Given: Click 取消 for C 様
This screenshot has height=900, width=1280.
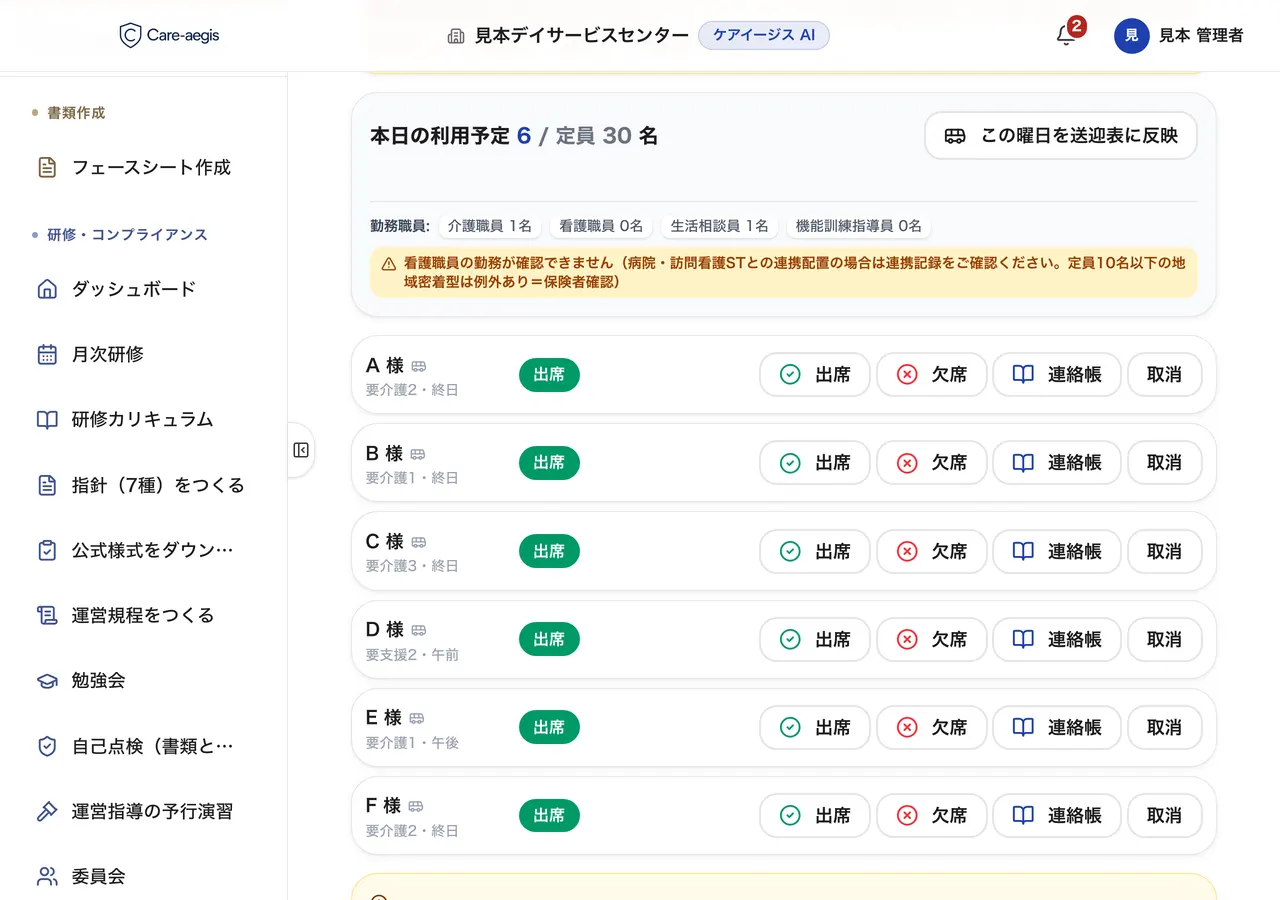Looking at the screenshot, I should pyautogui.click(x=1165, y=551).
